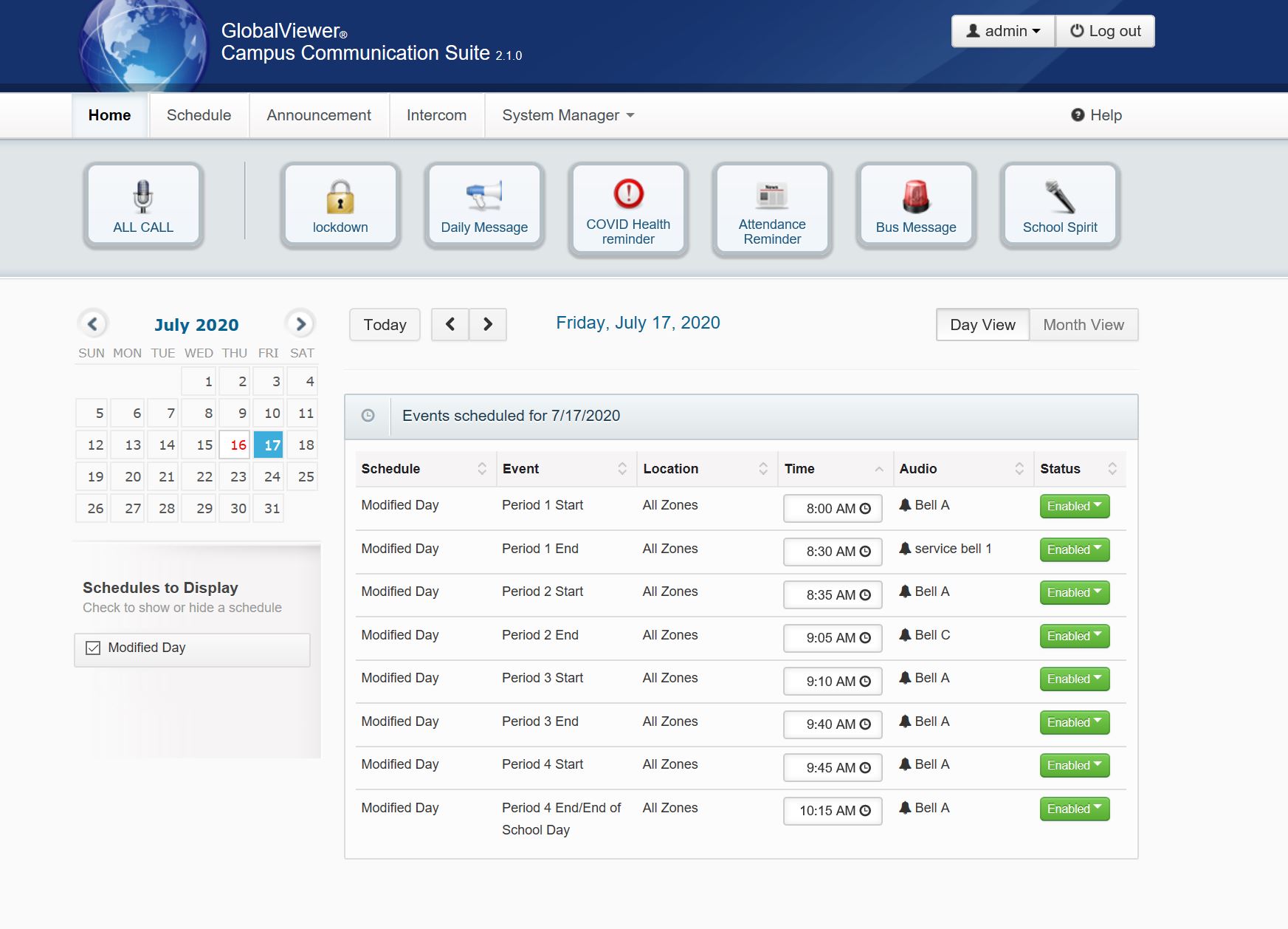Sort events by the Location column

point(707,469)
